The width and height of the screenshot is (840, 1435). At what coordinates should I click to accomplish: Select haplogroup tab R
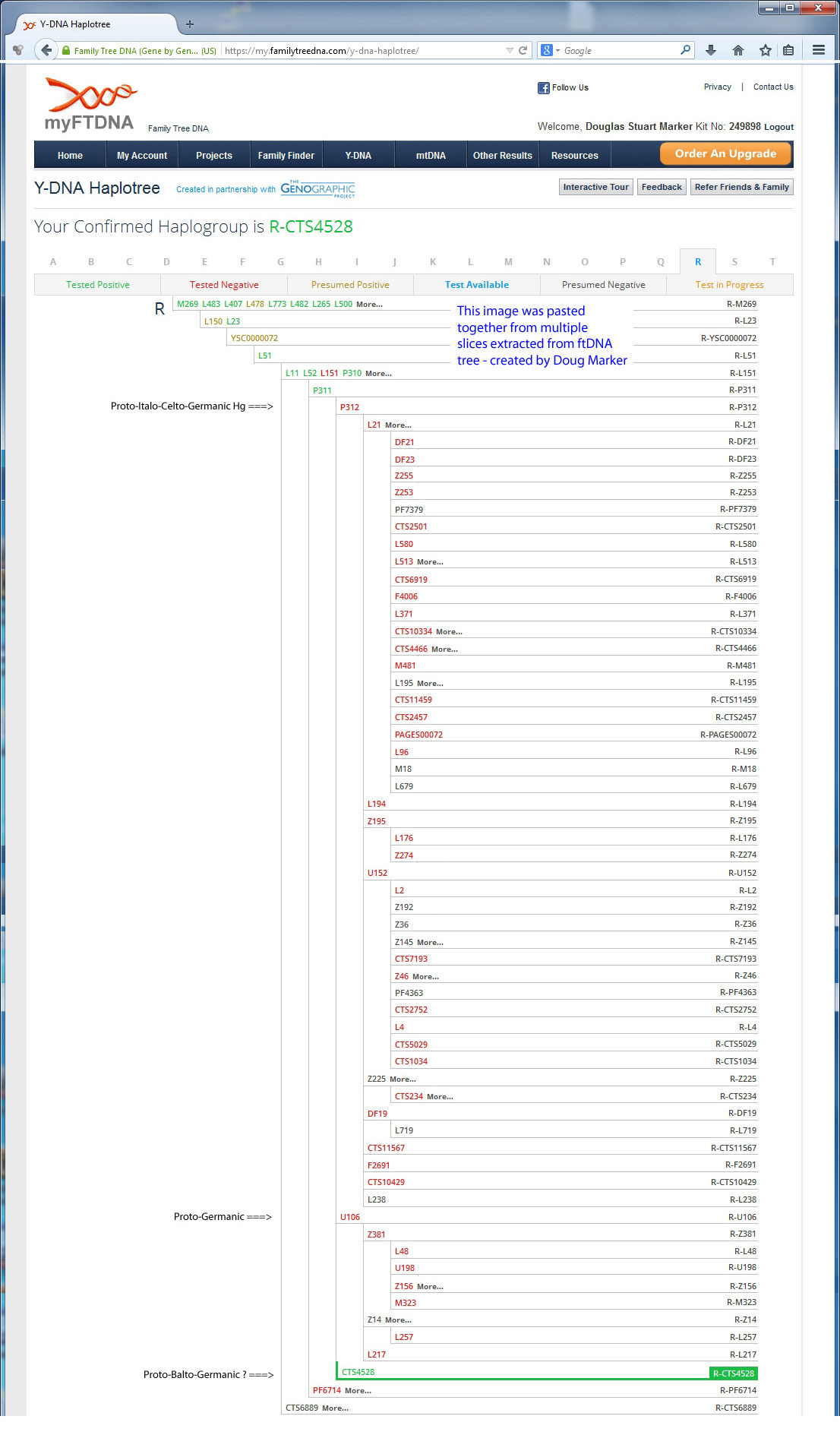tap(698, 261)
